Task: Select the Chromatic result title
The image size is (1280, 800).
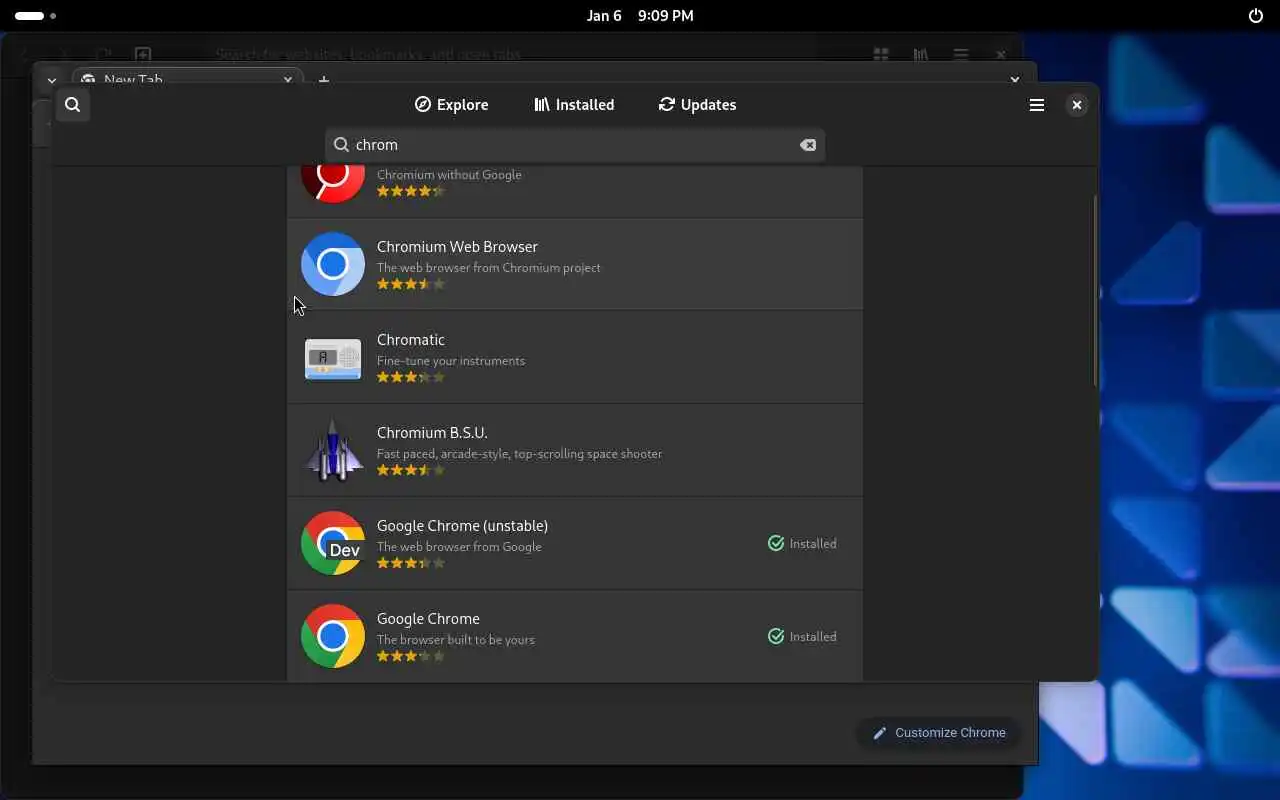Action: click(411, 340)
